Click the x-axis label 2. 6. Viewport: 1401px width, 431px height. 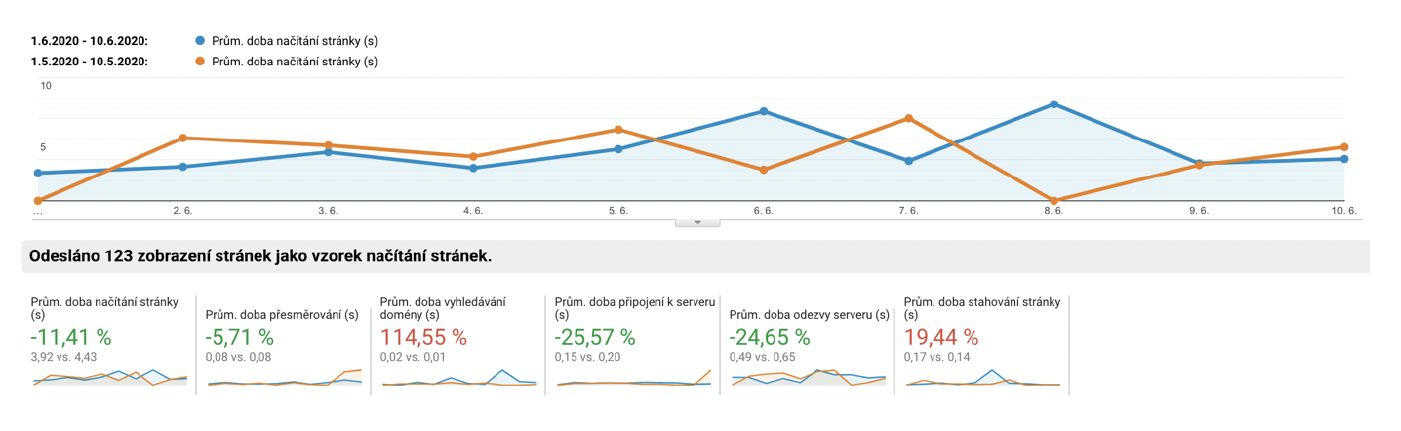pos(182,211)
